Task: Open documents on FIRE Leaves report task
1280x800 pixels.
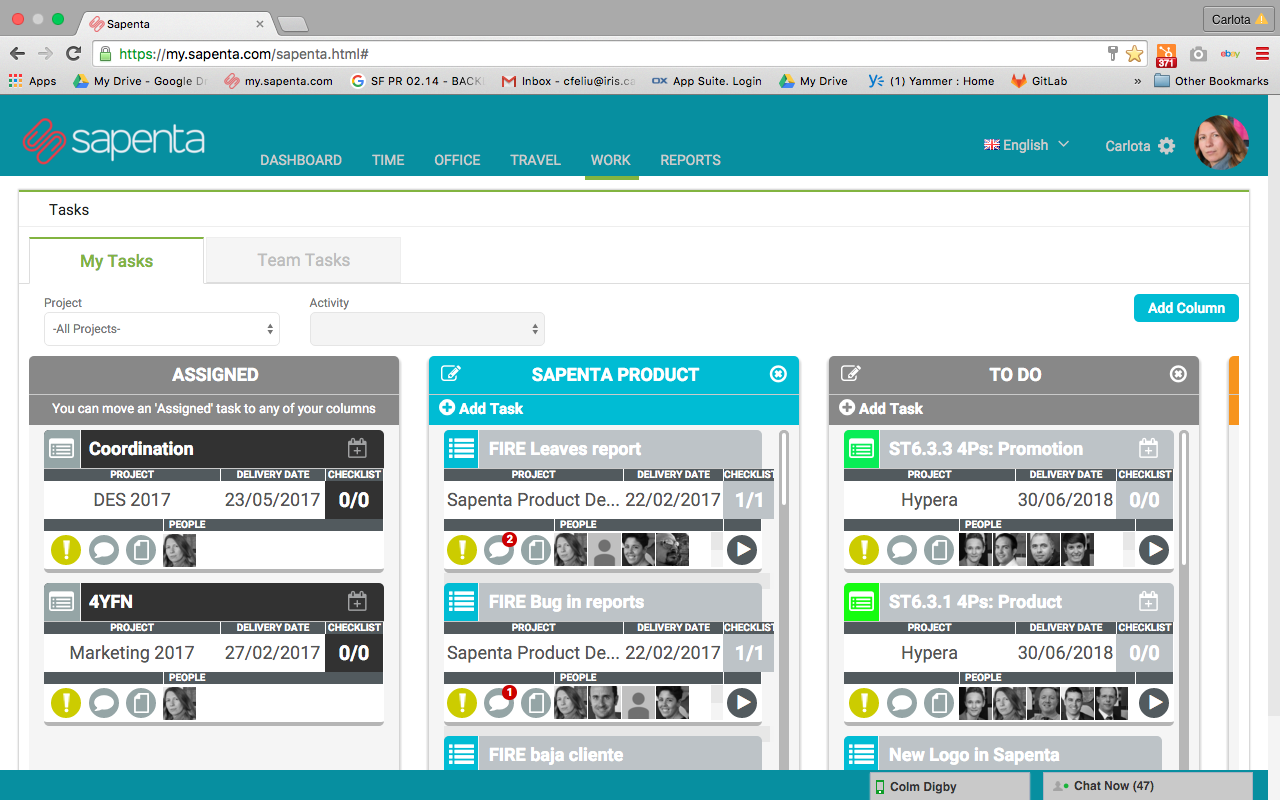Action: tap(536, 550)
